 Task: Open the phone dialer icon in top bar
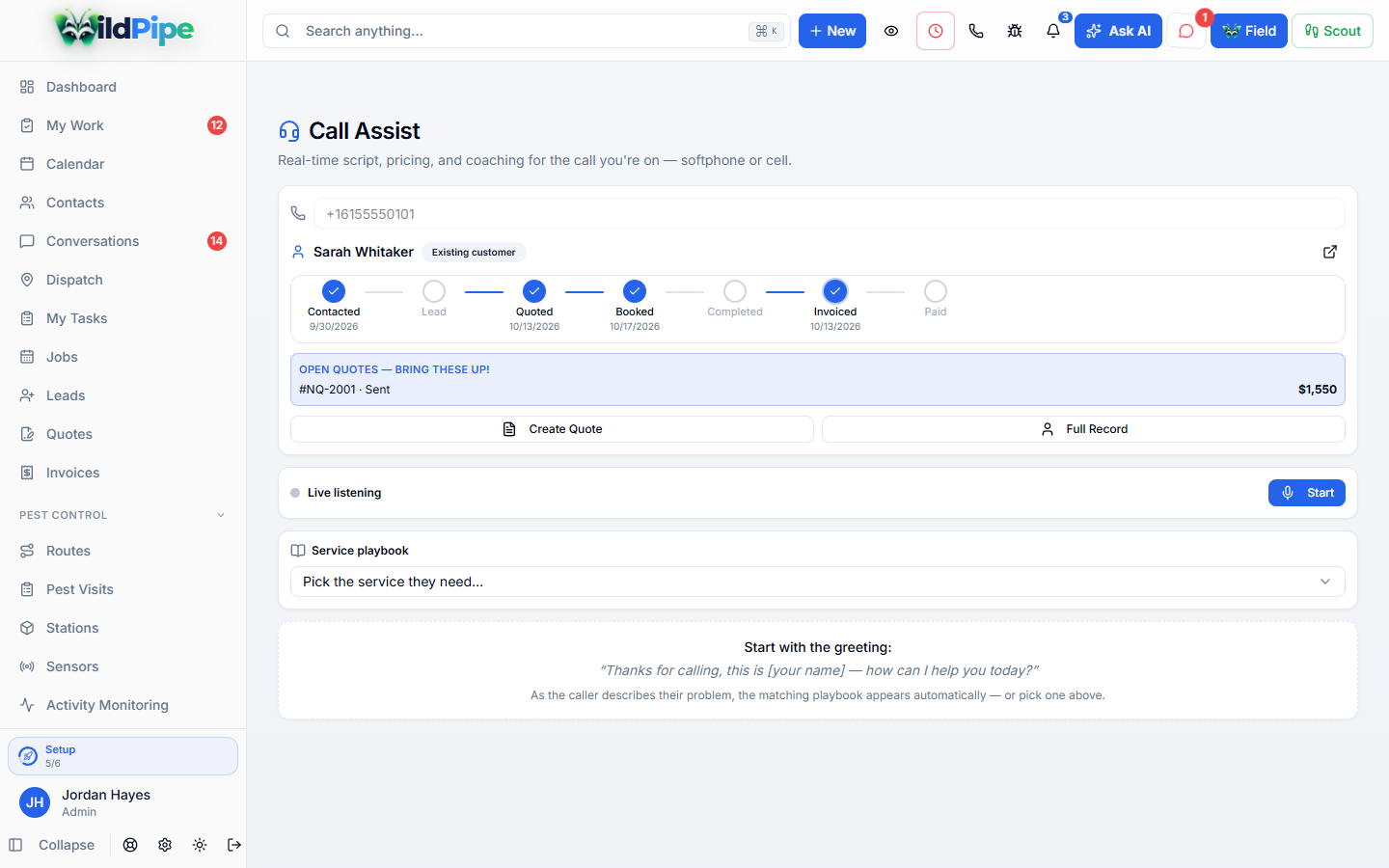976,31
